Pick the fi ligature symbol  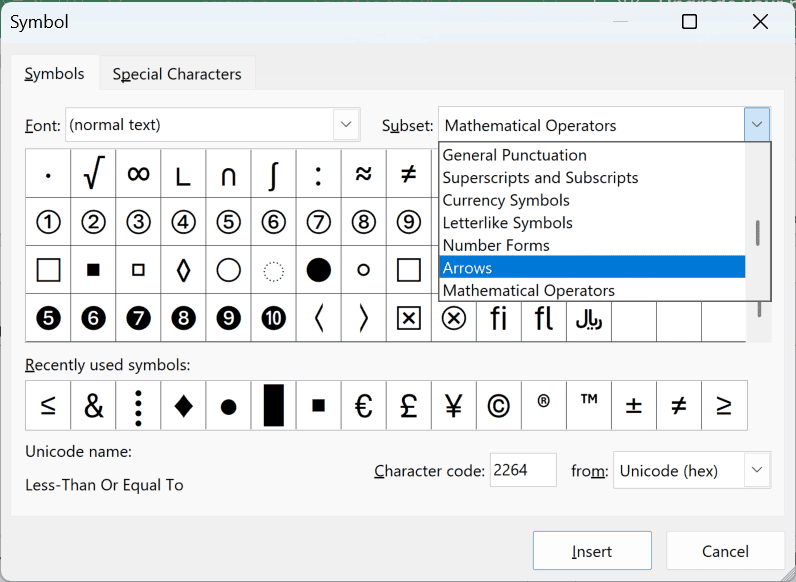pos(499,318)
